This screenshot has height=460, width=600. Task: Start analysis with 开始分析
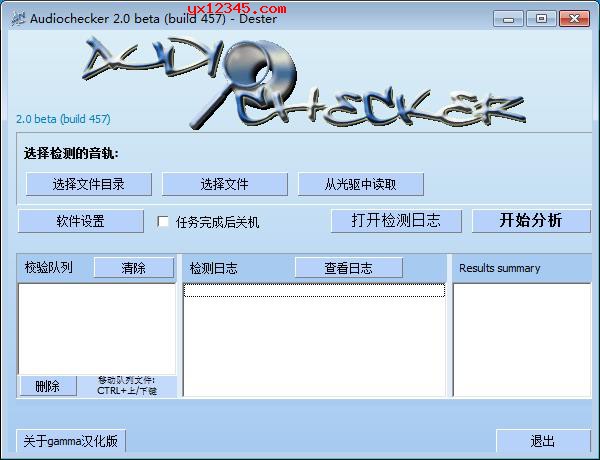[531, 221]
